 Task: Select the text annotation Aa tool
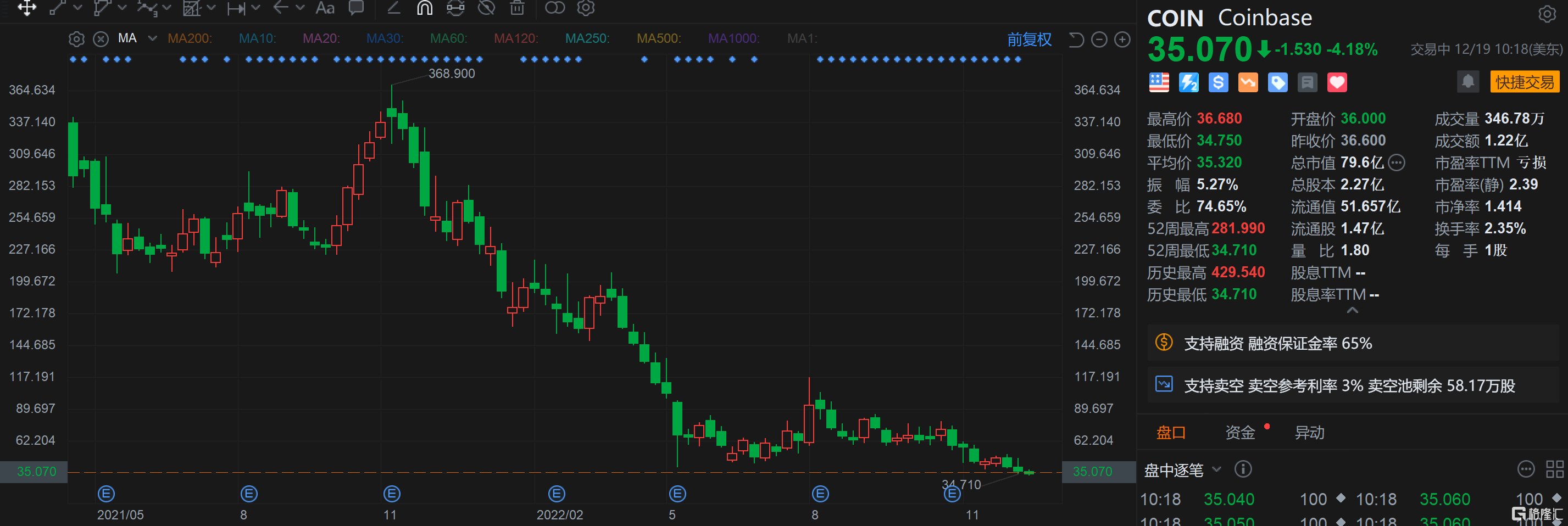(x=325, y=8)
